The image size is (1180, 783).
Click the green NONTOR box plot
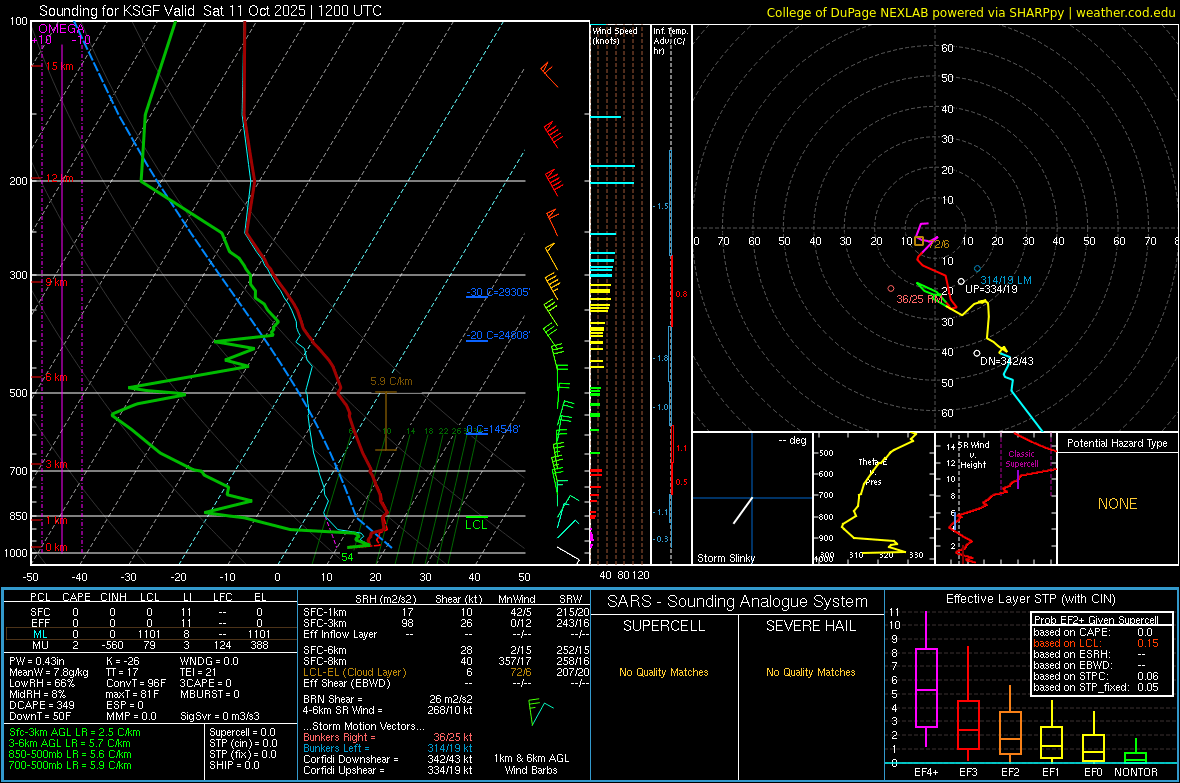coord(1136,752)
